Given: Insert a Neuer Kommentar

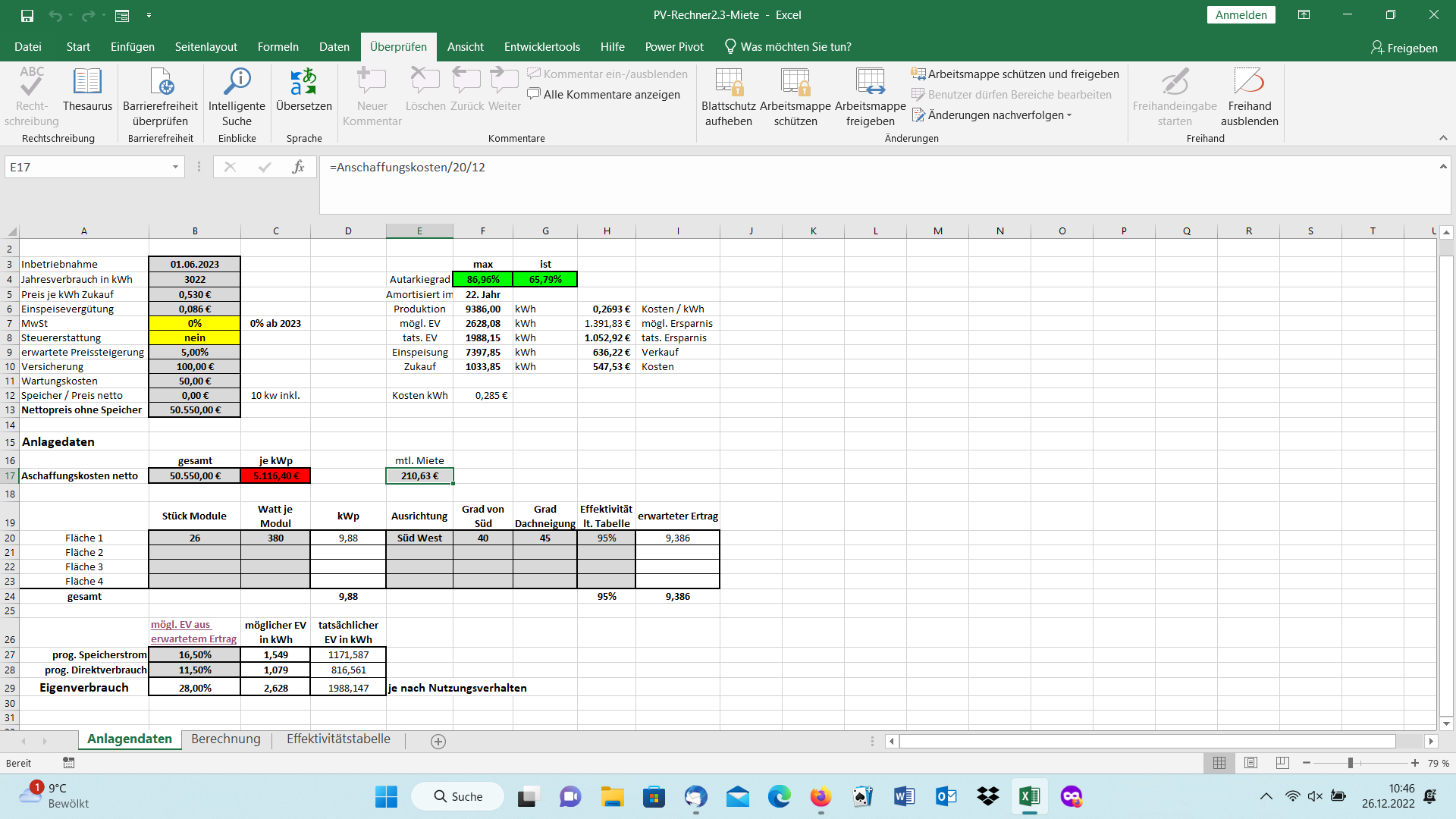Looking at the screenshot, I should pyautogui.click(x=372, y=97).
